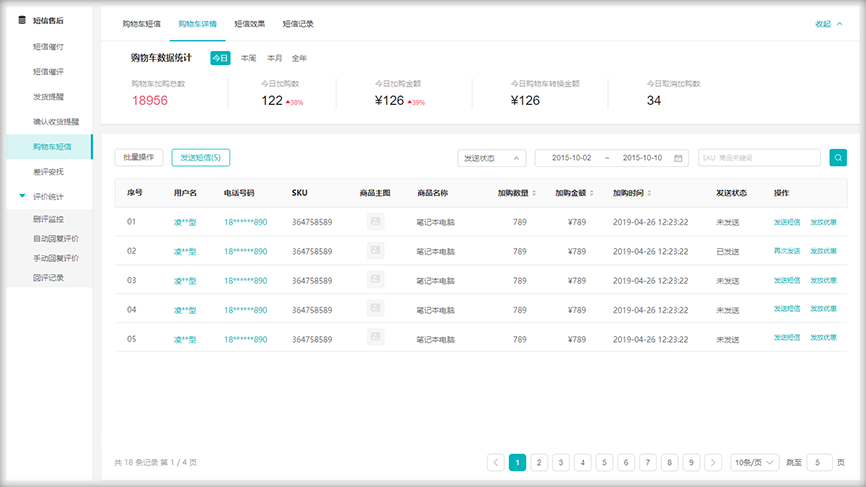The width and height of the screenshot is (866, 487).
Task: Select 今日 statistics period
Action: pyautogui.click(x=220, y=58)
